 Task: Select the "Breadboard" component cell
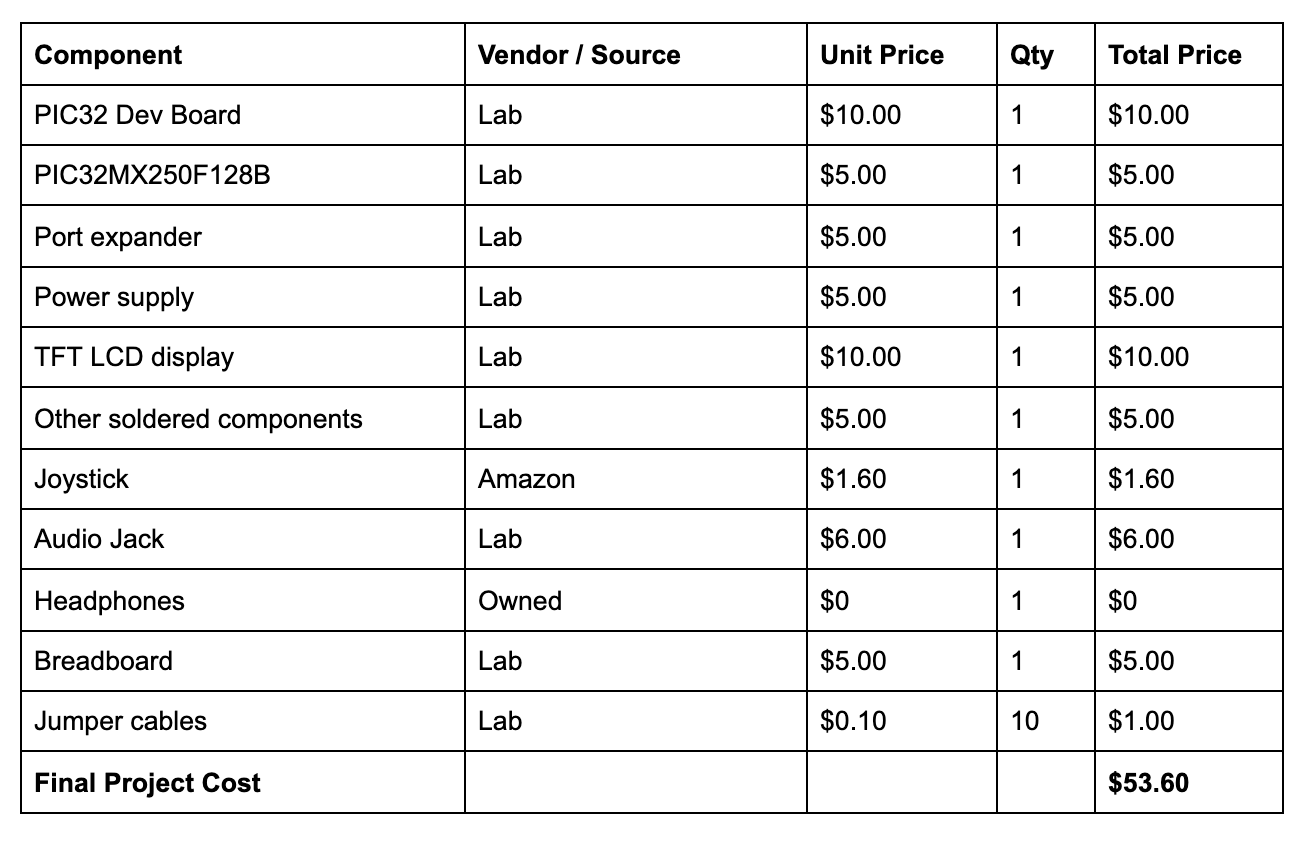[103, 661]
